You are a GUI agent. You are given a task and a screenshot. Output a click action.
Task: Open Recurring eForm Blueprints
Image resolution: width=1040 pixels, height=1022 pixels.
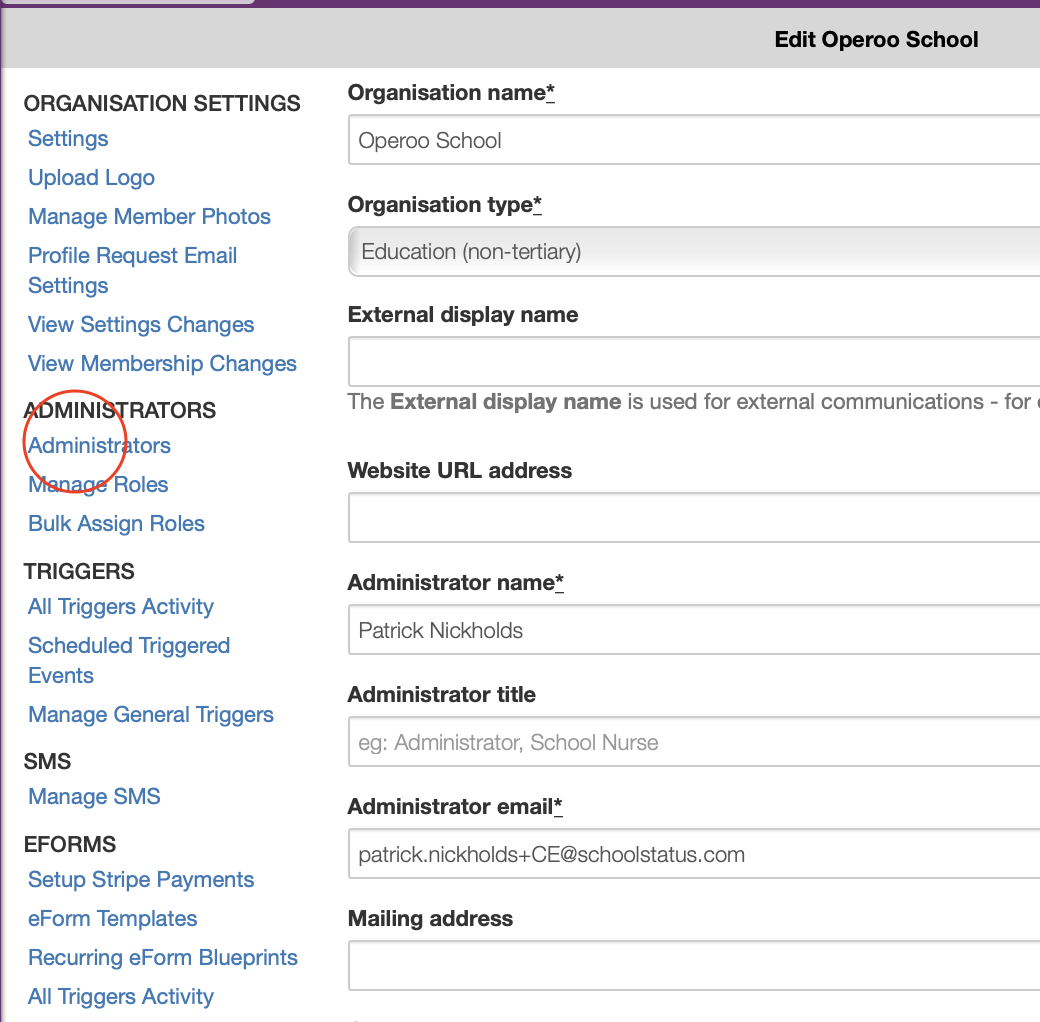(163, 958)
